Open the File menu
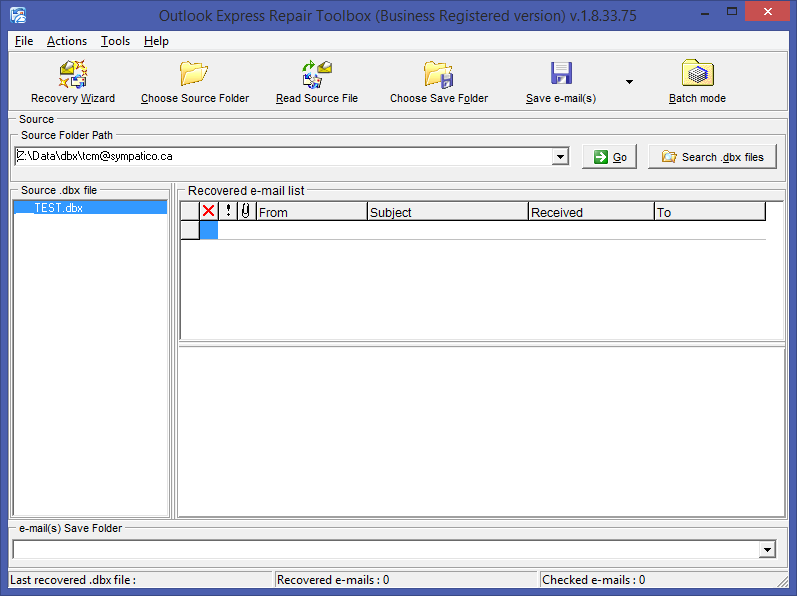The width and height of the screenshot is (797, 596). click(x=24, y=41)
